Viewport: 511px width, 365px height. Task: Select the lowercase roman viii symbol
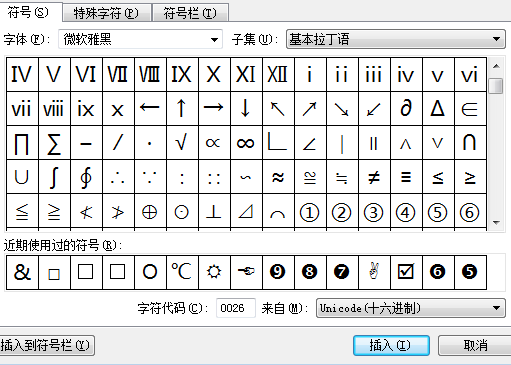[x=54, y=109]
